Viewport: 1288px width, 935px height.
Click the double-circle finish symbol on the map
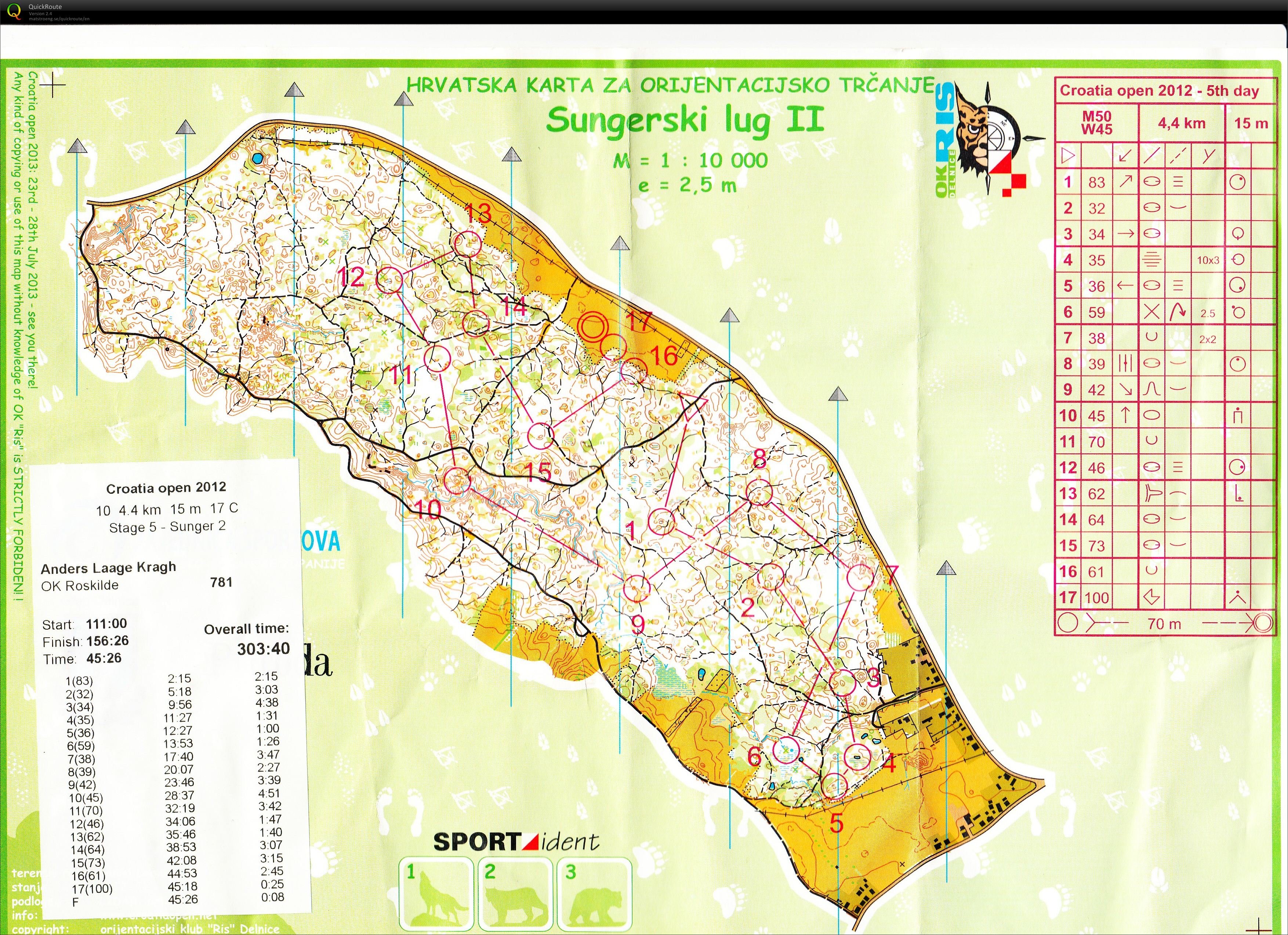click(592, 327)
